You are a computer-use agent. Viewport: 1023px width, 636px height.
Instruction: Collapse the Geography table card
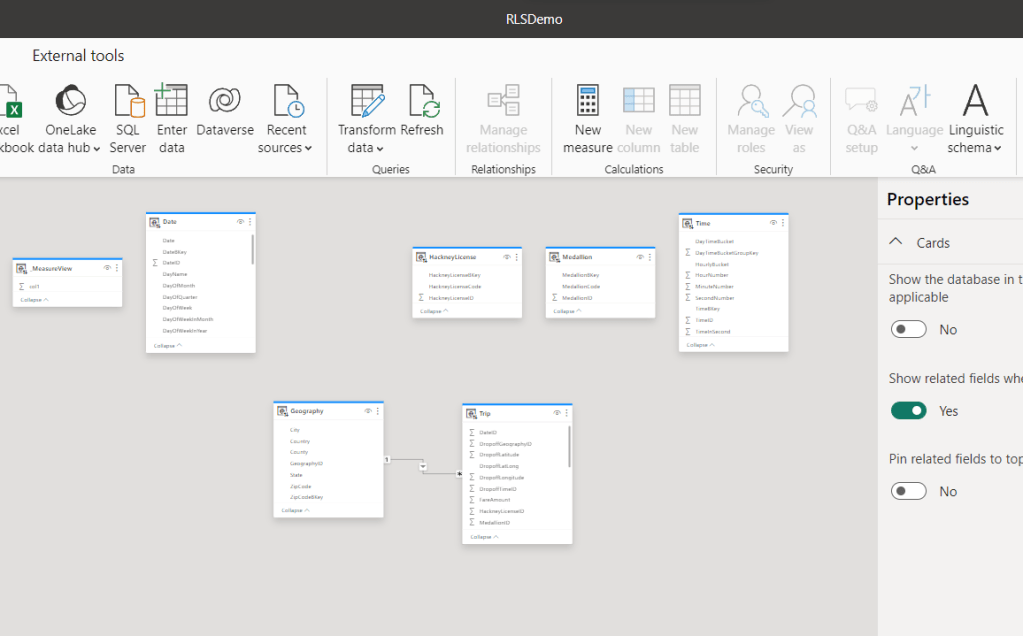(x=294, y=510)
